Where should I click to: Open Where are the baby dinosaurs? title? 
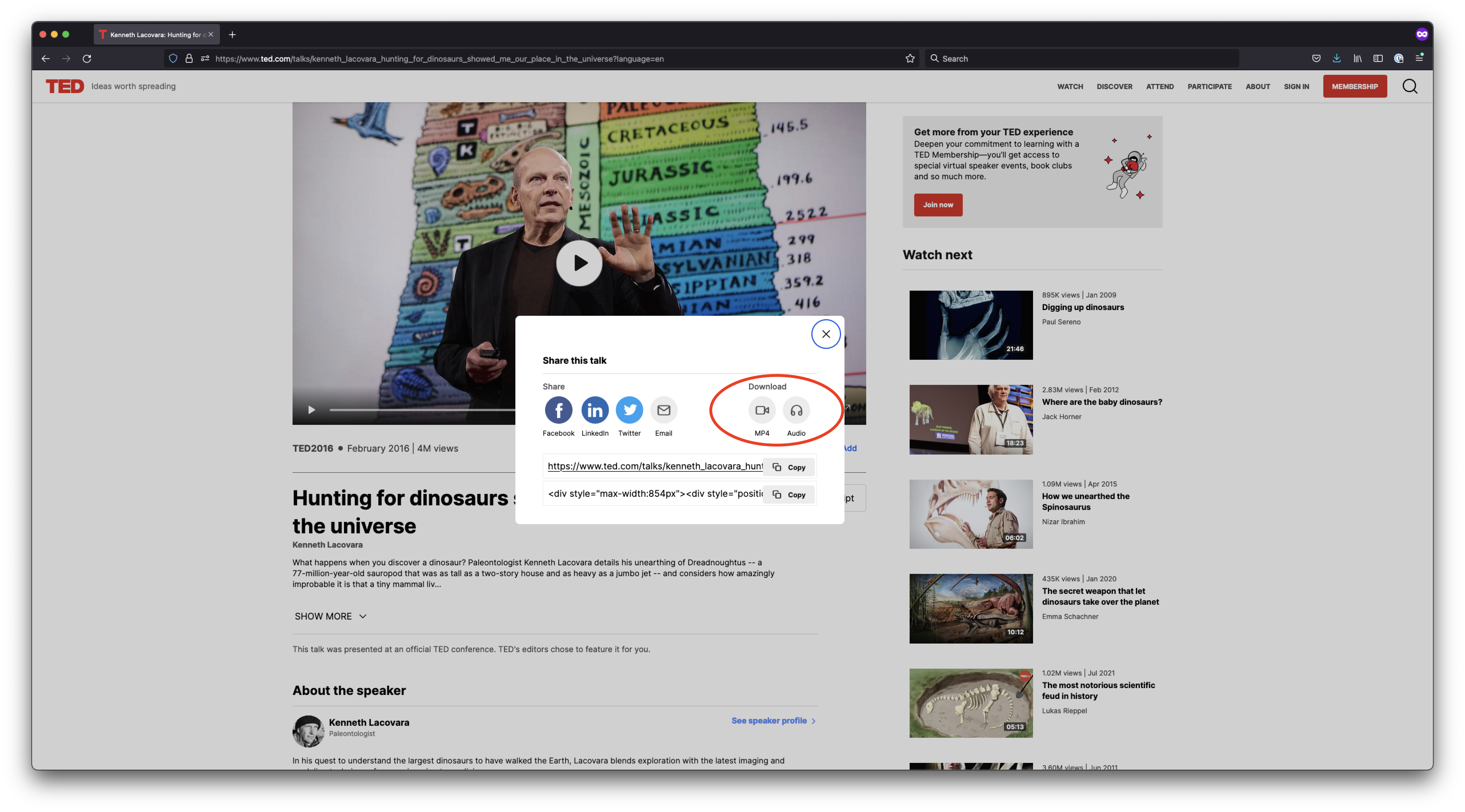(1102, 402)
